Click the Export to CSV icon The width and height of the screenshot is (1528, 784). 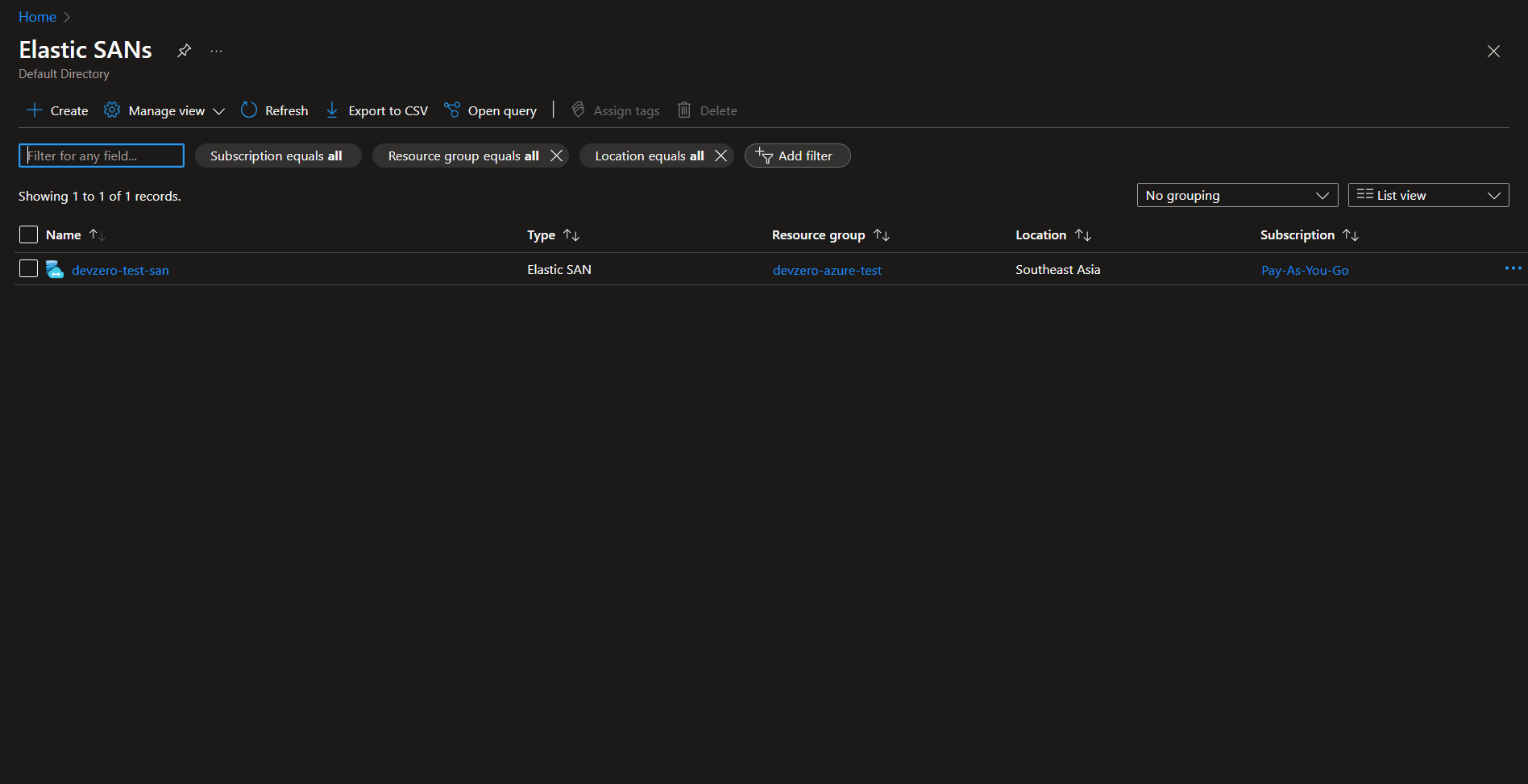331,110
